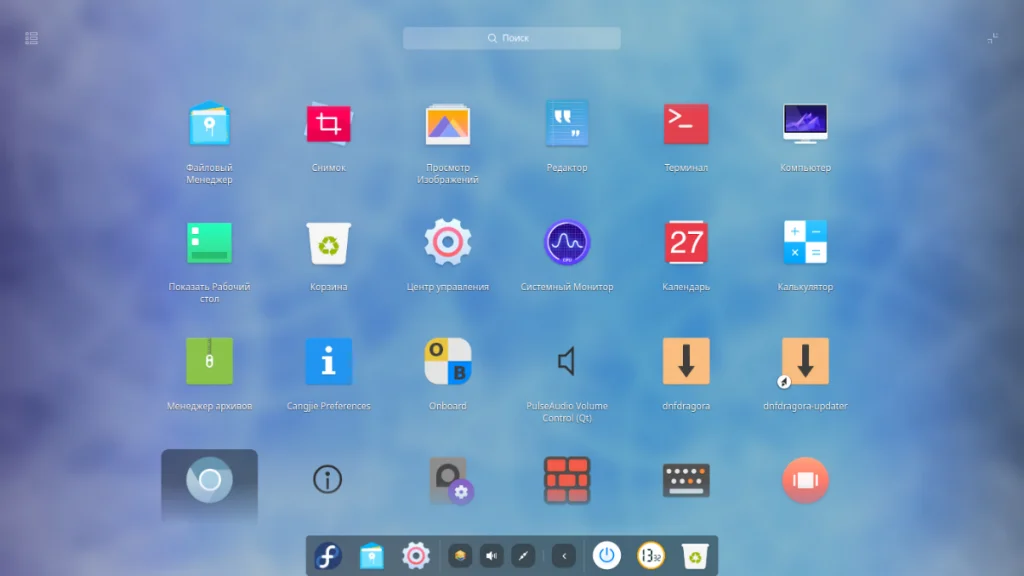Screen dimensions: 1024x576
Task: Open Просмотр Изображений image viewer
Action: tap(447, 123)
